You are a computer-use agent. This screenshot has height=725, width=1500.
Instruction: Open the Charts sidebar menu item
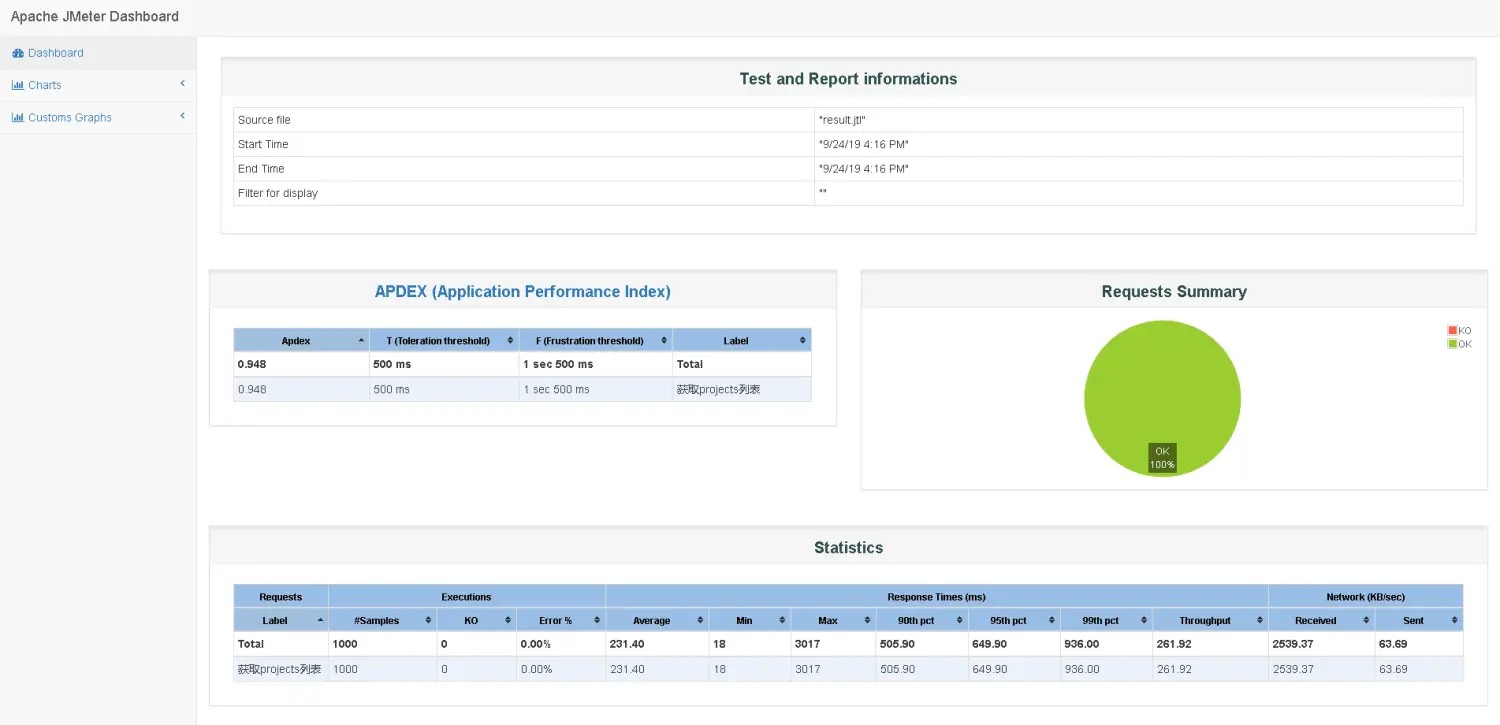45,85
